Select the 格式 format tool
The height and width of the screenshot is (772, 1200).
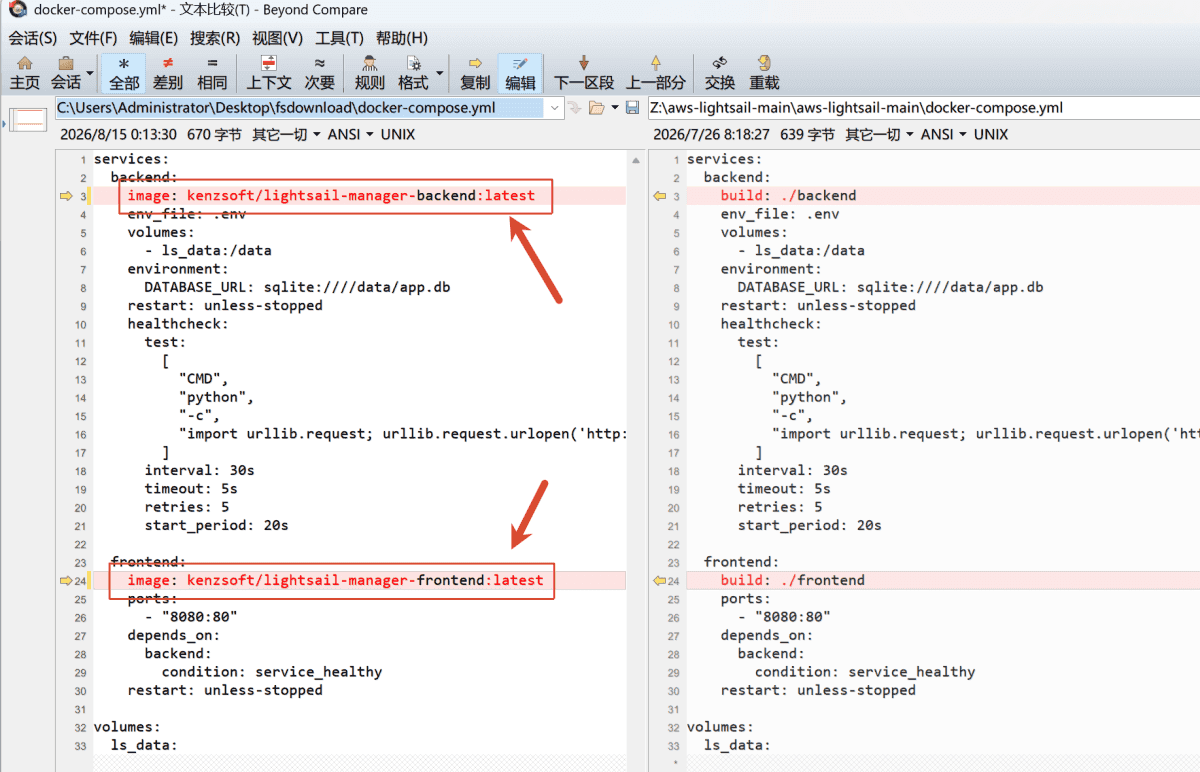tap(413, 73)
